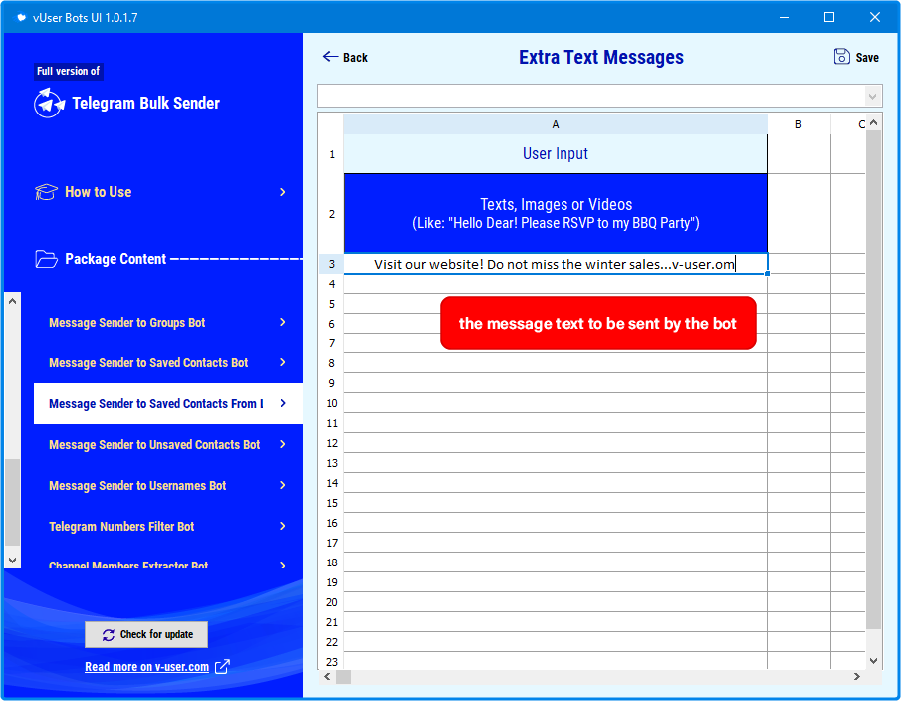Click the Check for update button

(x=147, y=634)
